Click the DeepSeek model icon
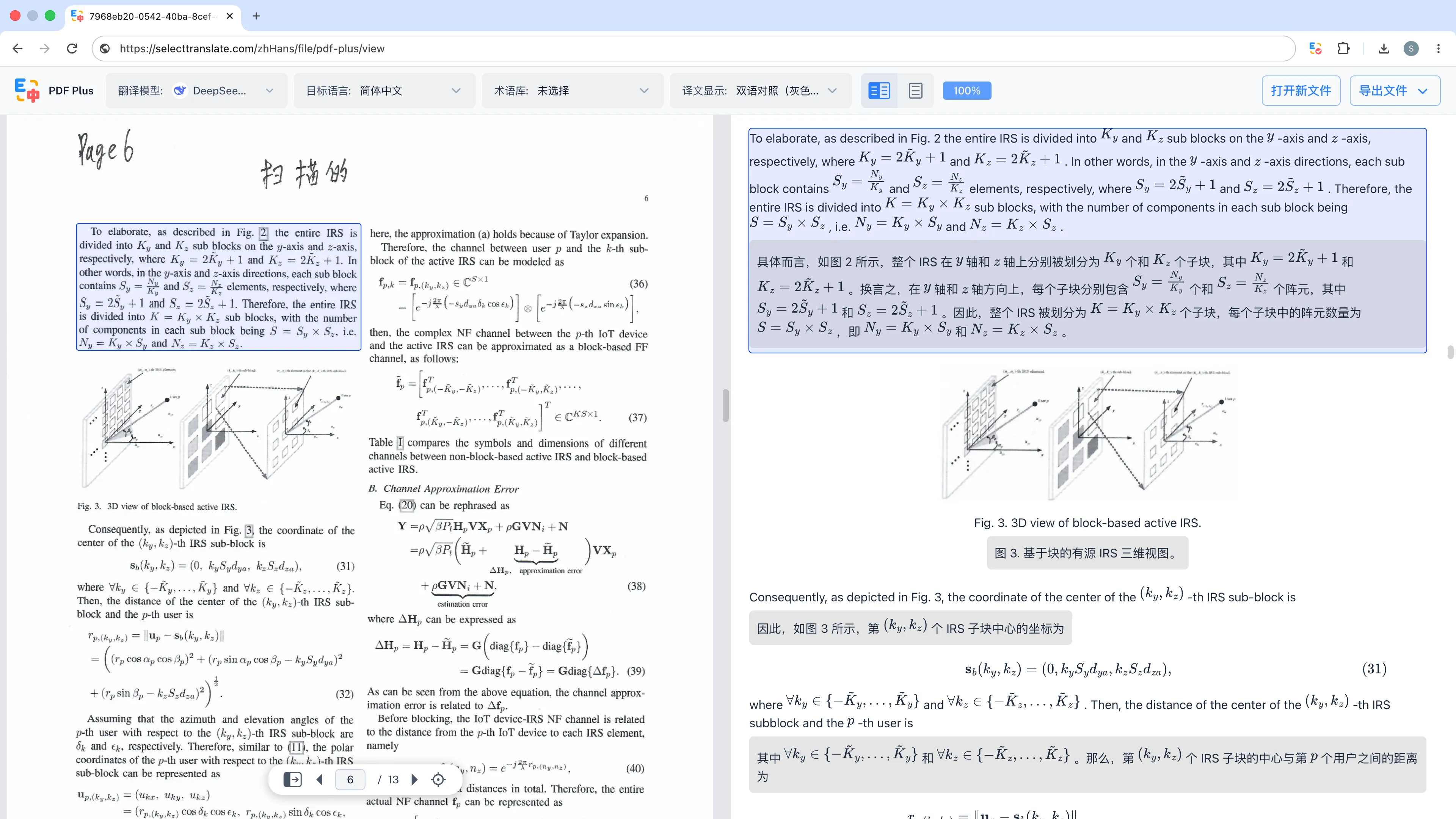This screenshot has width=1456, height=819. (x=180, y=91)
